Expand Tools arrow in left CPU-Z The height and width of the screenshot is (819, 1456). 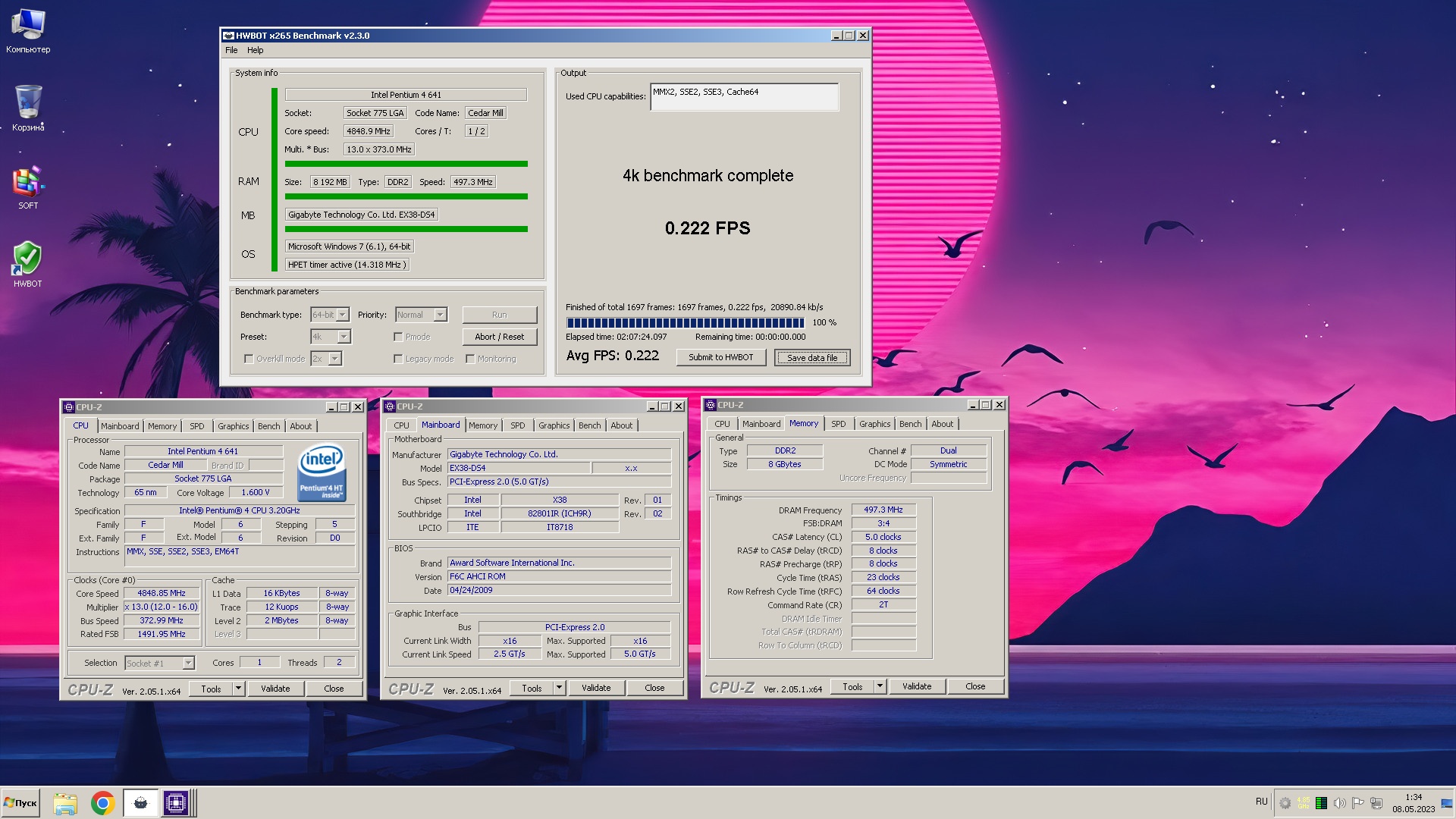[238, 689]
